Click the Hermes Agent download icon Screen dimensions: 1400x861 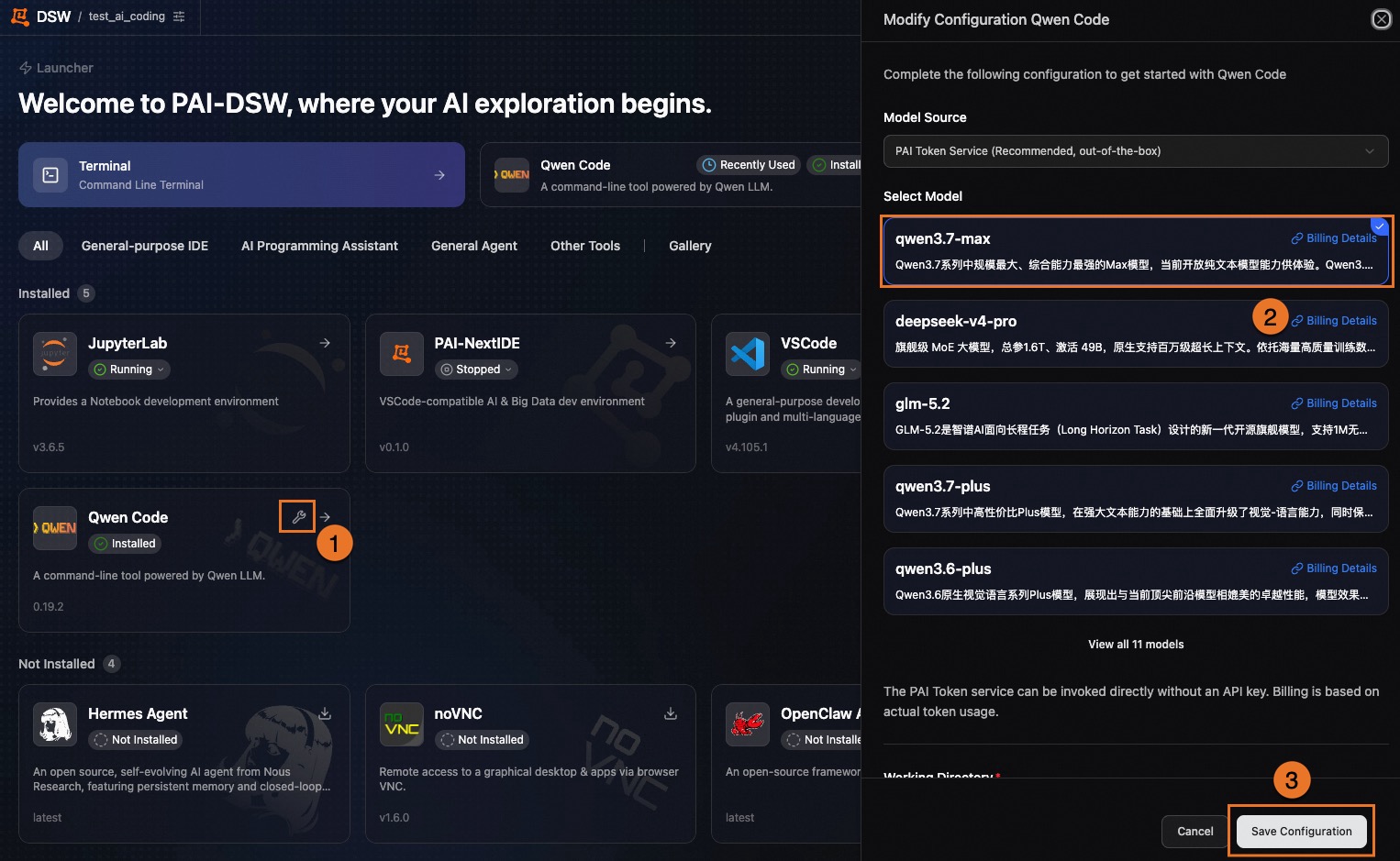tap(325, 713)
